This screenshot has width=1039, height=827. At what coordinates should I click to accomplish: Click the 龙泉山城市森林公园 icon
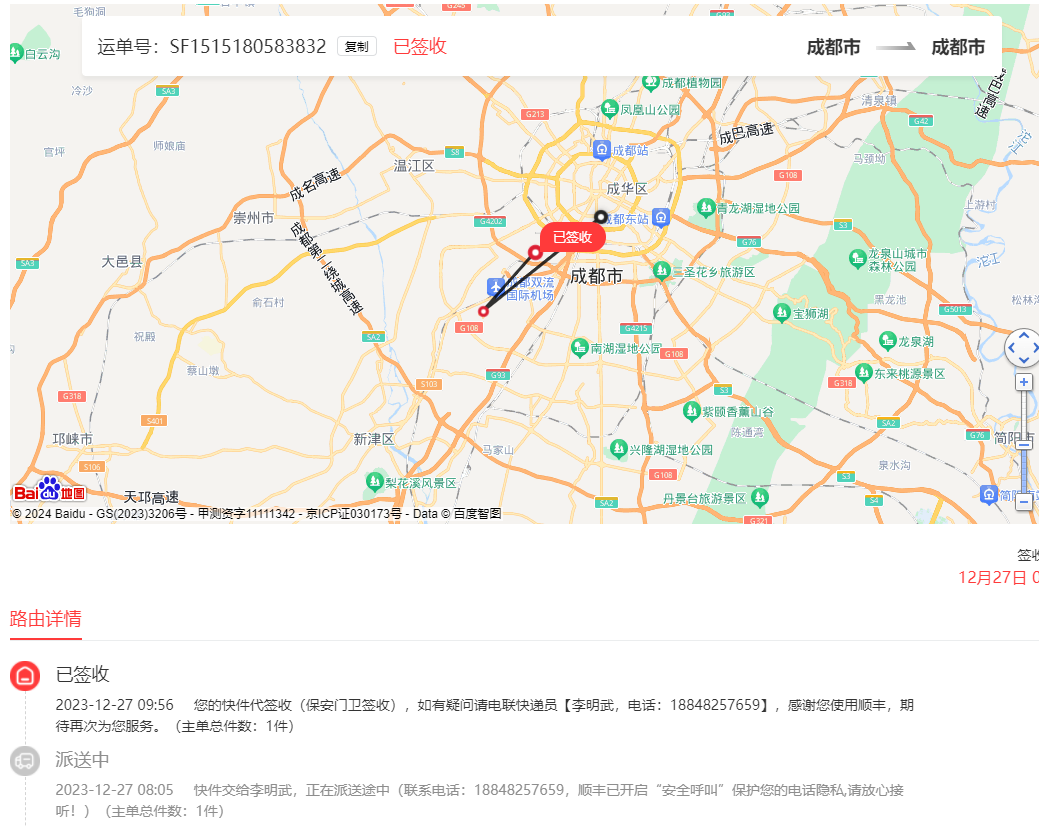pyautogui.click(x=857, y=258)
